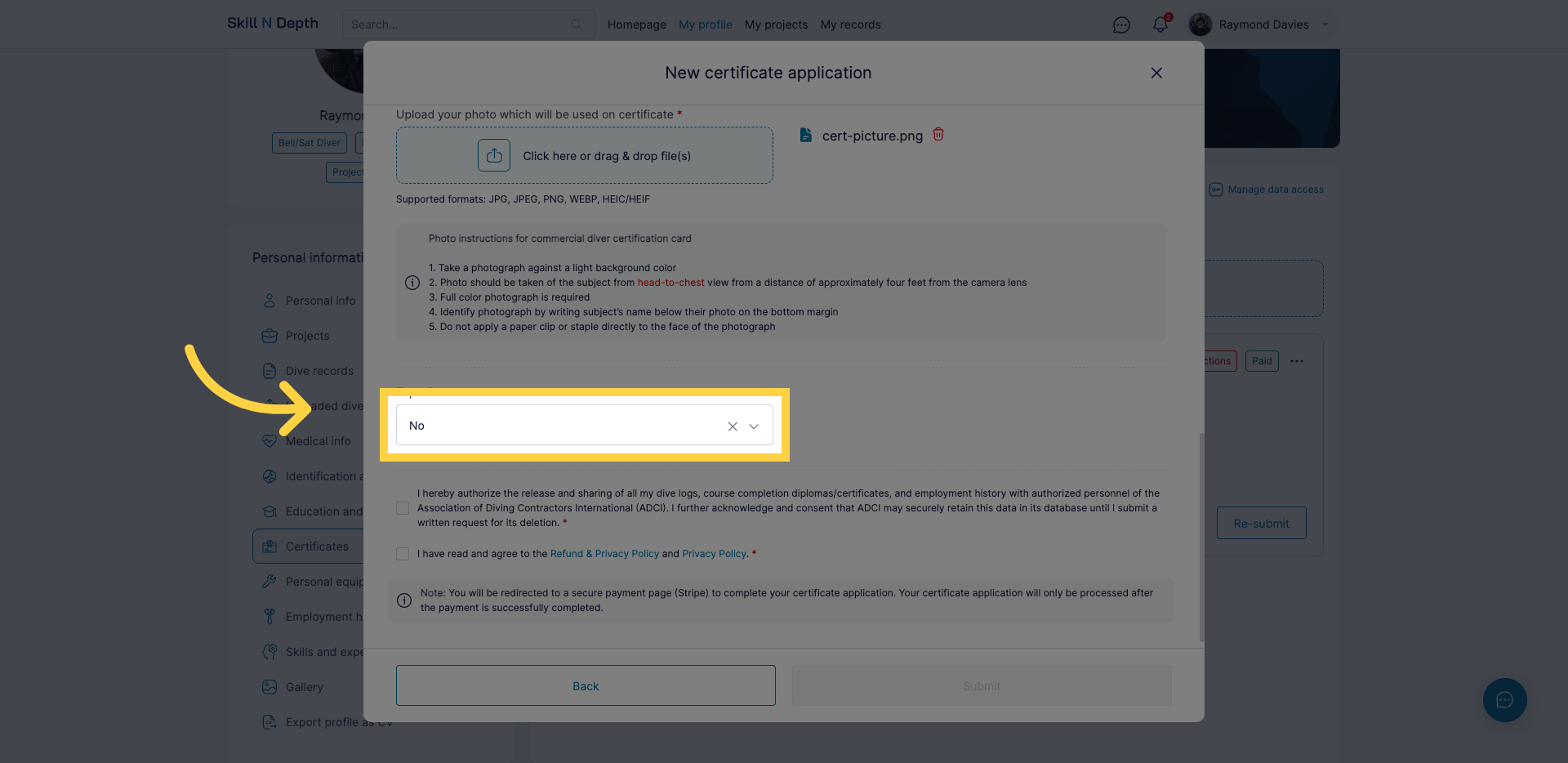Open the Medical info section
Viewport: 1568px width, 763px height.
pyautogui.click(x=316, y=440)
